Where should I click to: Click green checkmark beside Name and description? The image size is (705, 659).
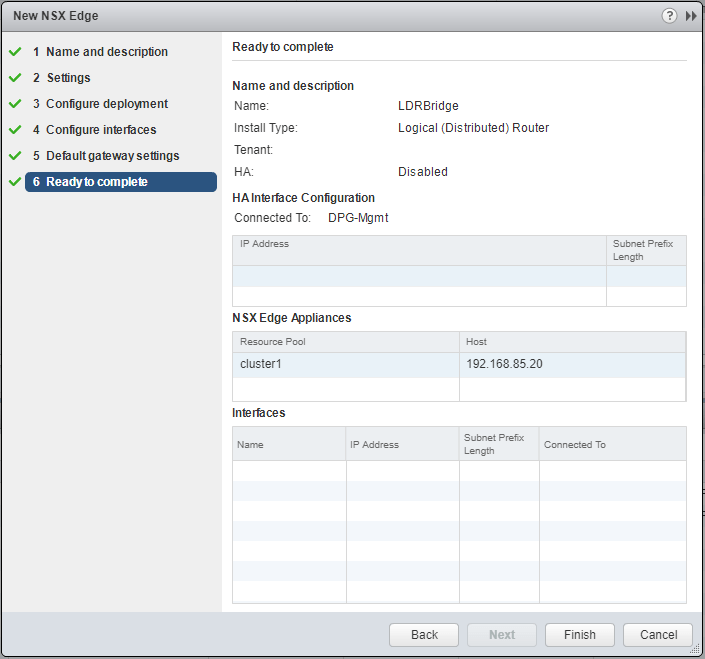tap(15, 52)
